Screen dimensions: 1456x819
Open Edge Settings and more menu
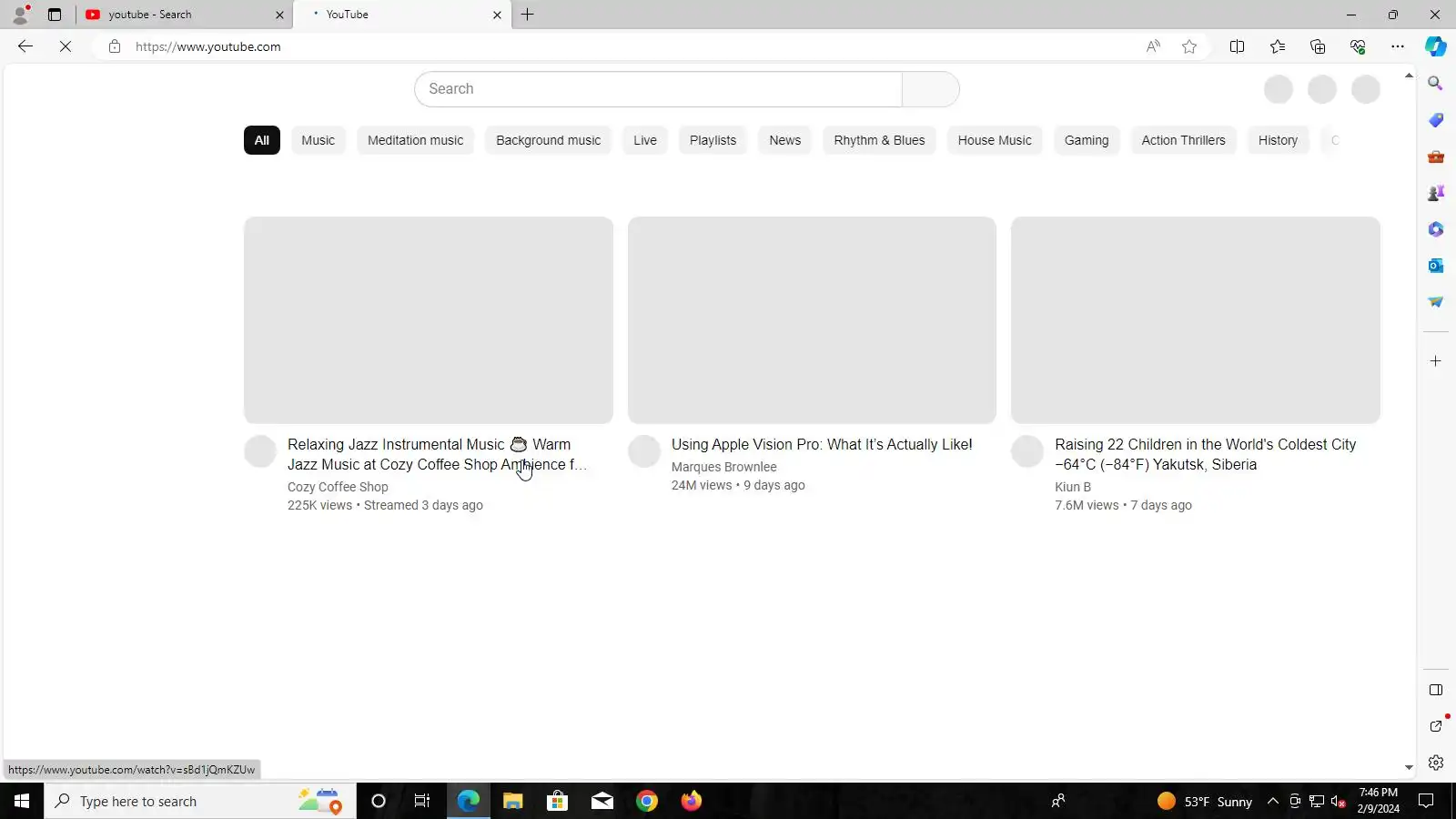(x=1398, y=46)
